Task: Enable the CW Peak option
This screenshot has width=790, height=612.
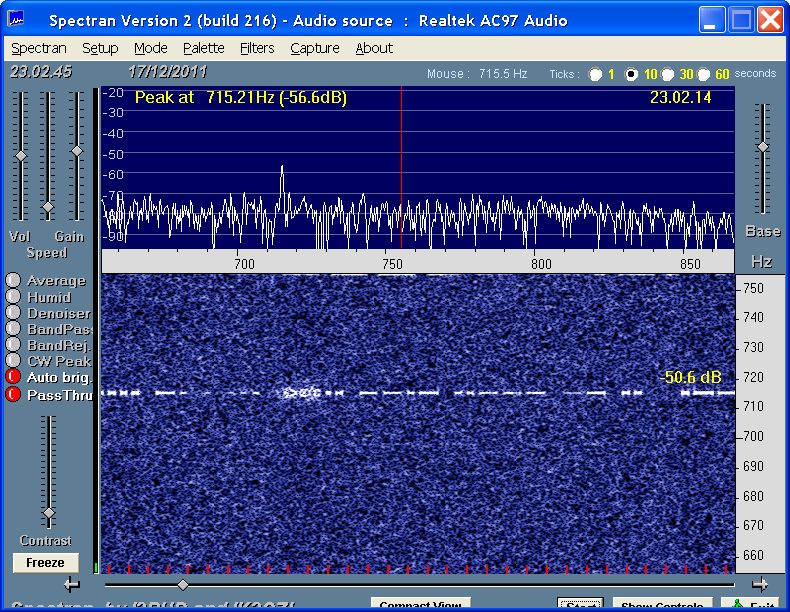Action: [x=13, y=361]
